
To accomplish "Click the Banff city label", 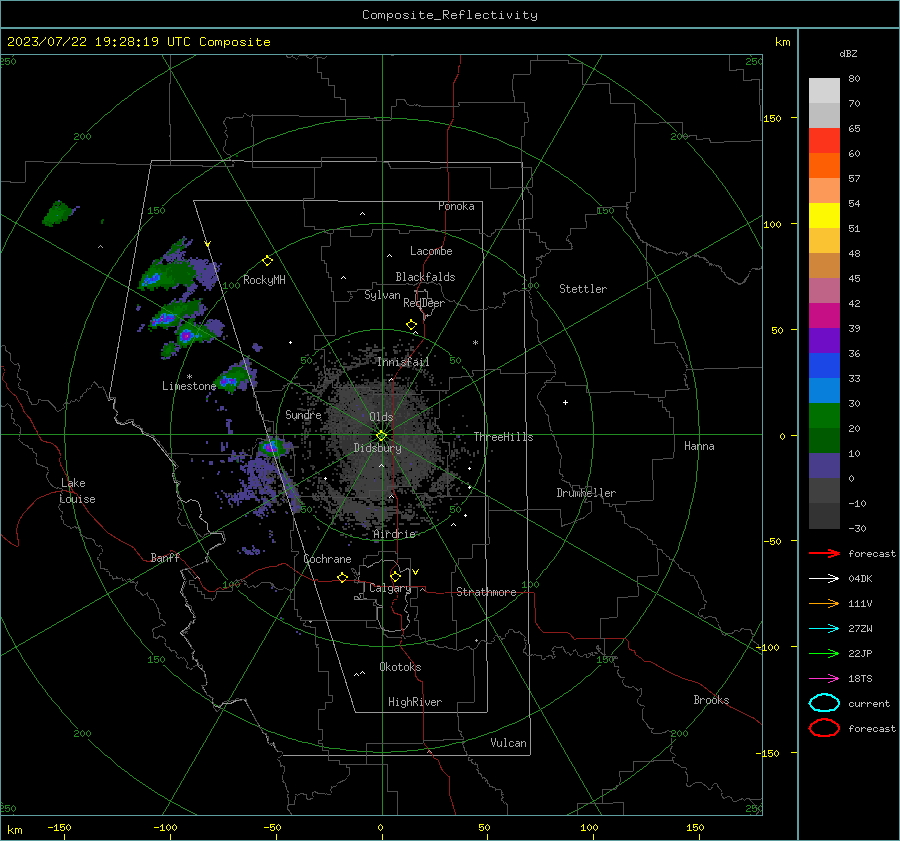I will click(x=165, y=557).
